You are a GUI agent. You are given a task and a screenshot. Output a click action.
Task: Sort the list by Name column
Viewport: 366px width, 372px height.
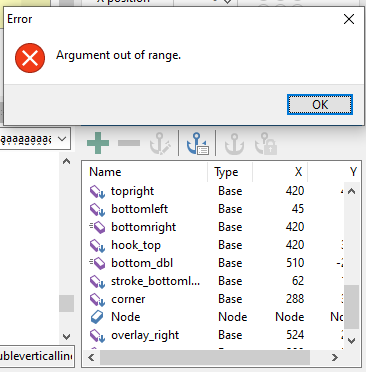145,172
